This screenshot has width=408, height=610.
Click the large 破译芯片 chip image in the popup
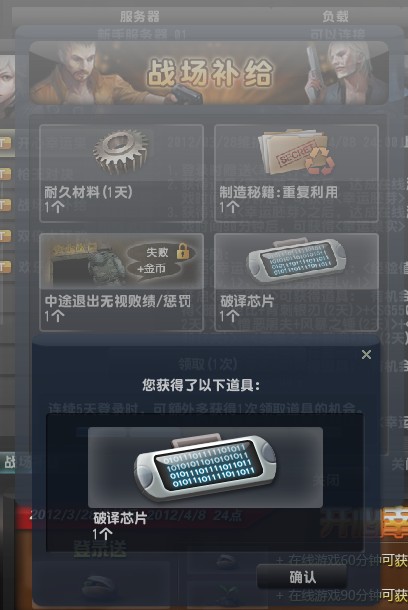(x=205, y=467)
